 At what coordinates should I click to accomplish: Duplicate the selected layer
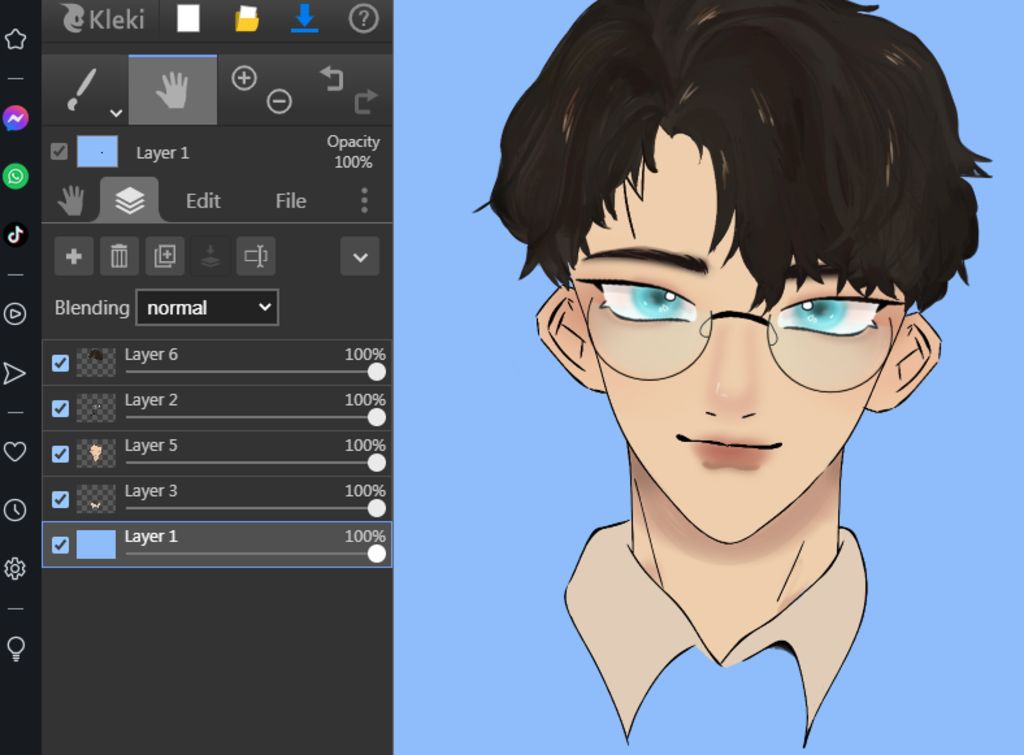click(x=165, y=256)
